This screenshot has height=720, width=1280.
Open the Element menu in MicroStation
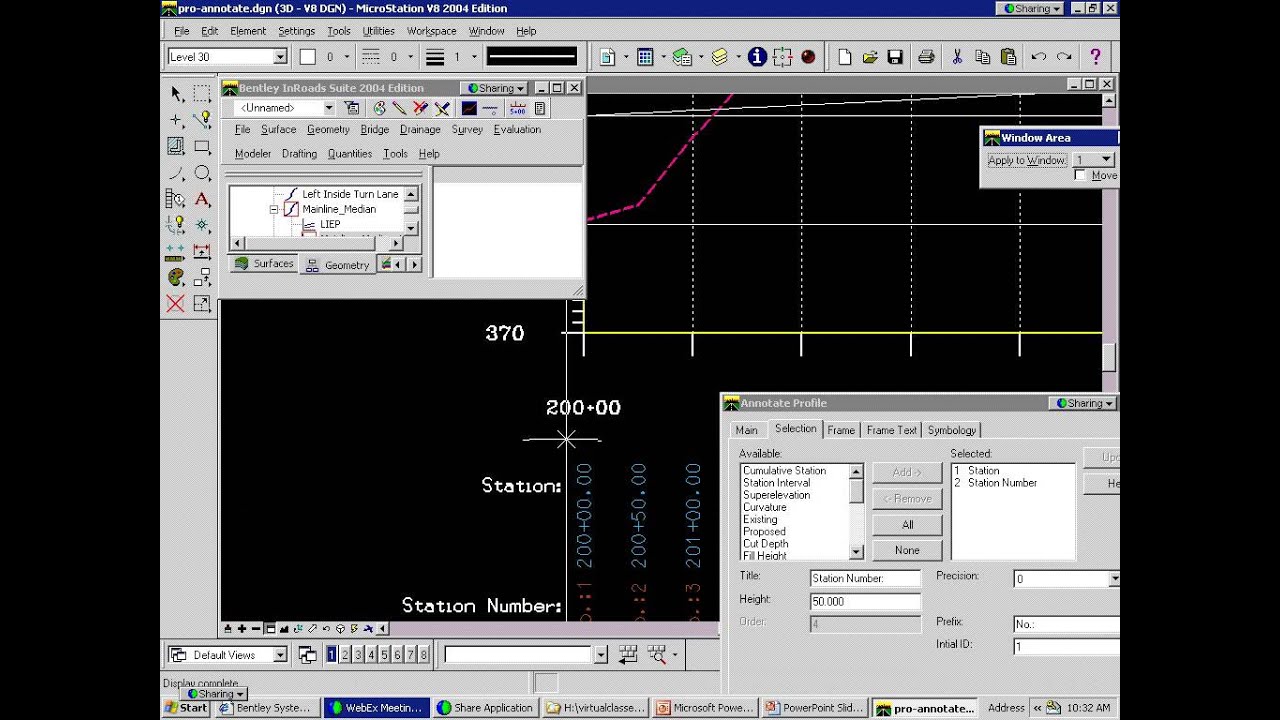coord(248,31)
